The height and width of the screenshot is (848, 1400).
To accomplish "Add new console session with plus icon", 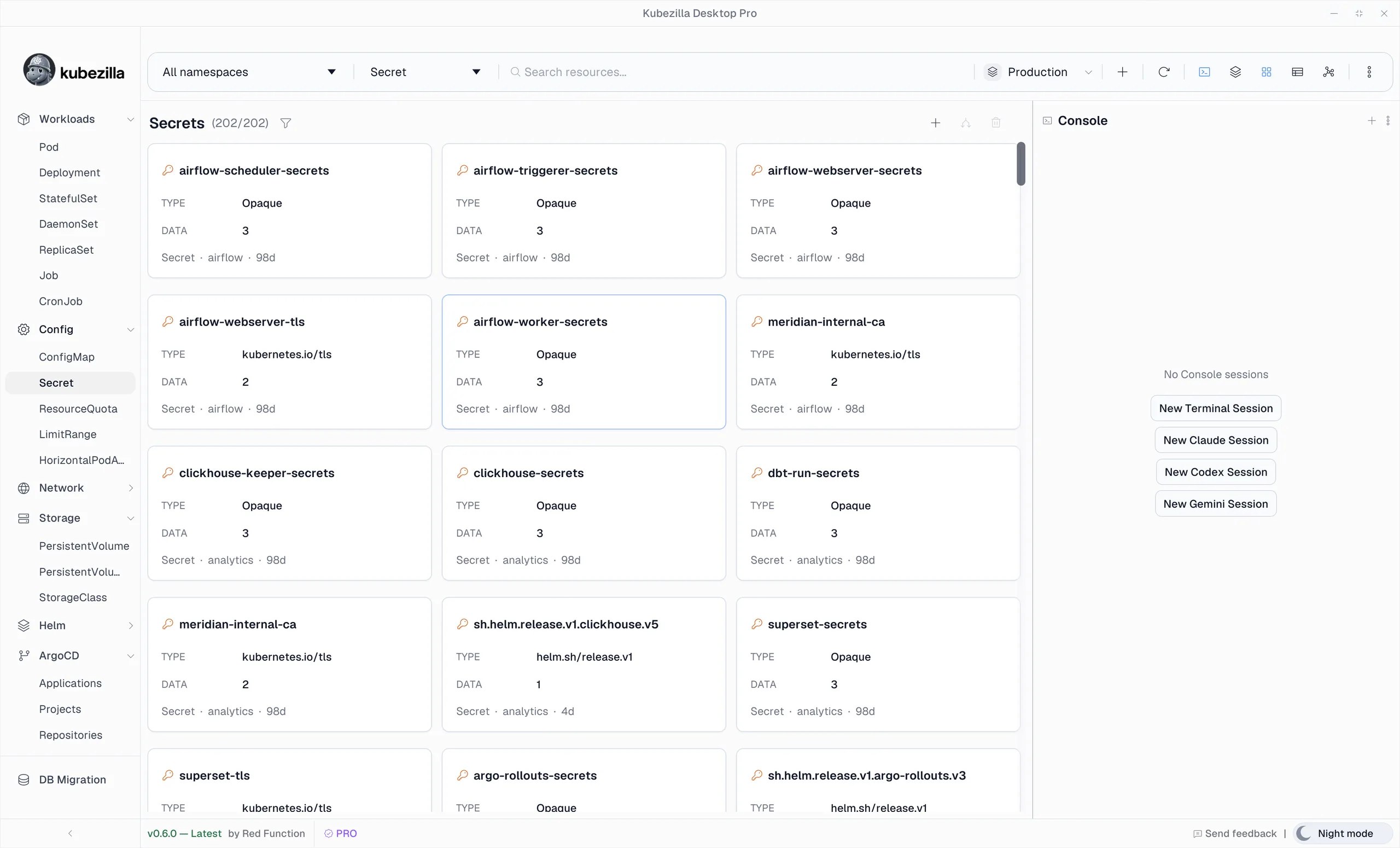I will pyautogui.click(x=1371, y=120).
